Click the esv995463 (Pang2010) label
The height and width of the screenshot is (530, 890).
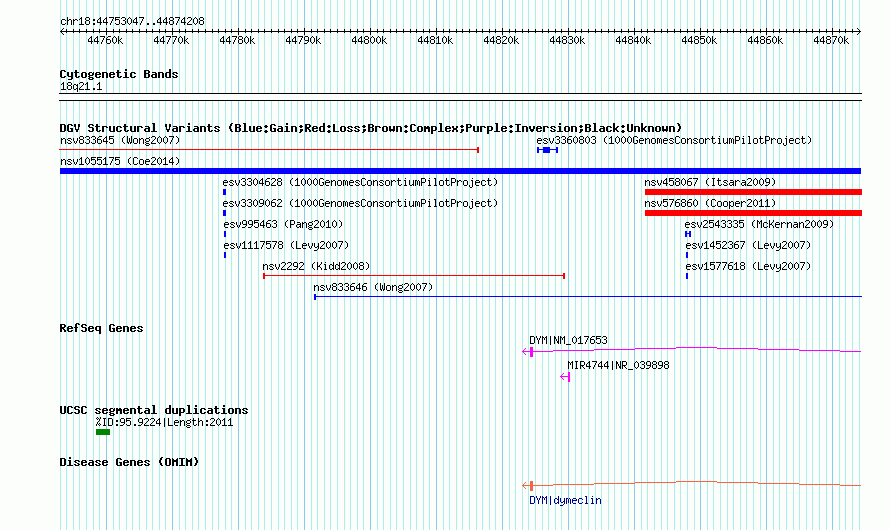tap(283, 224)
